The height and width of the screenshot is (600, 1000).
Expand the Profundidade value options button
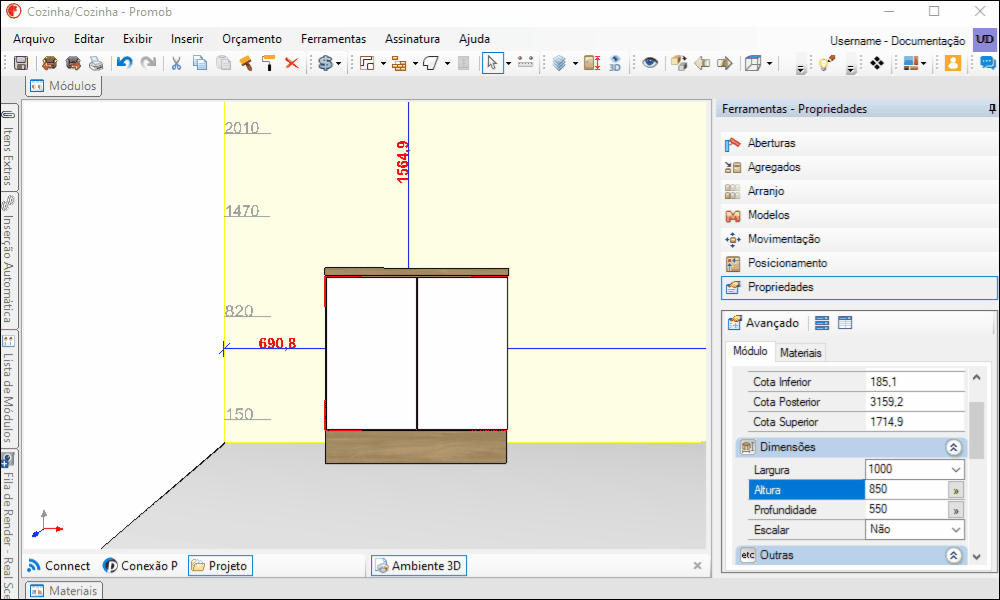pyautogui.click(x=955, y=510)
